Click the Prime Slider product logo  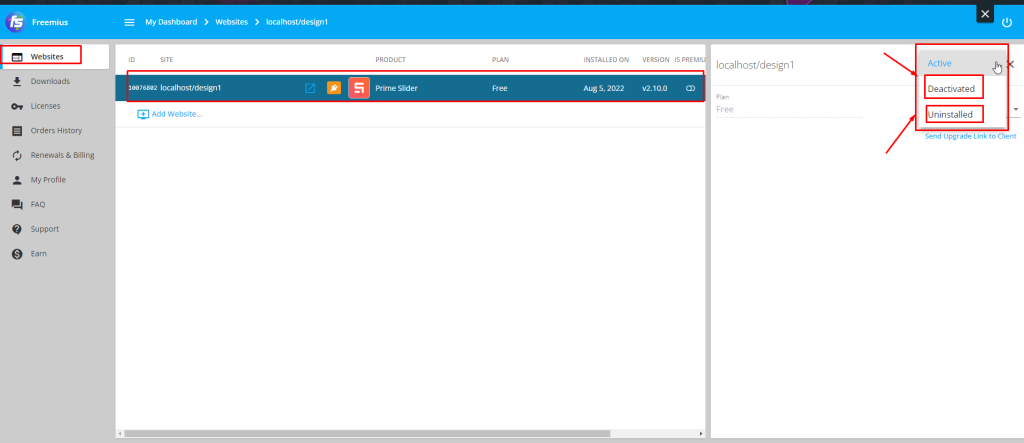coord(359,88)
